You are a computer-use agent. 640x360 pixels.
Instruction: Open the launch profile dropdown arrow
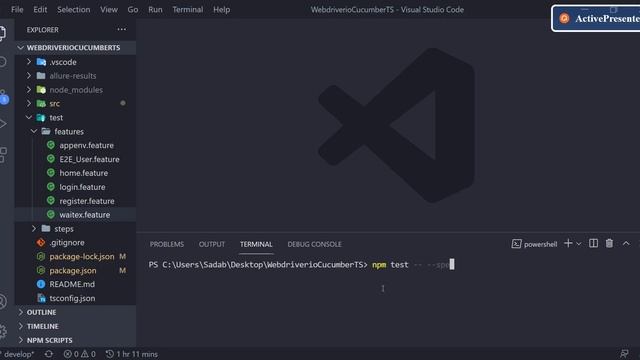coord(579,244)
